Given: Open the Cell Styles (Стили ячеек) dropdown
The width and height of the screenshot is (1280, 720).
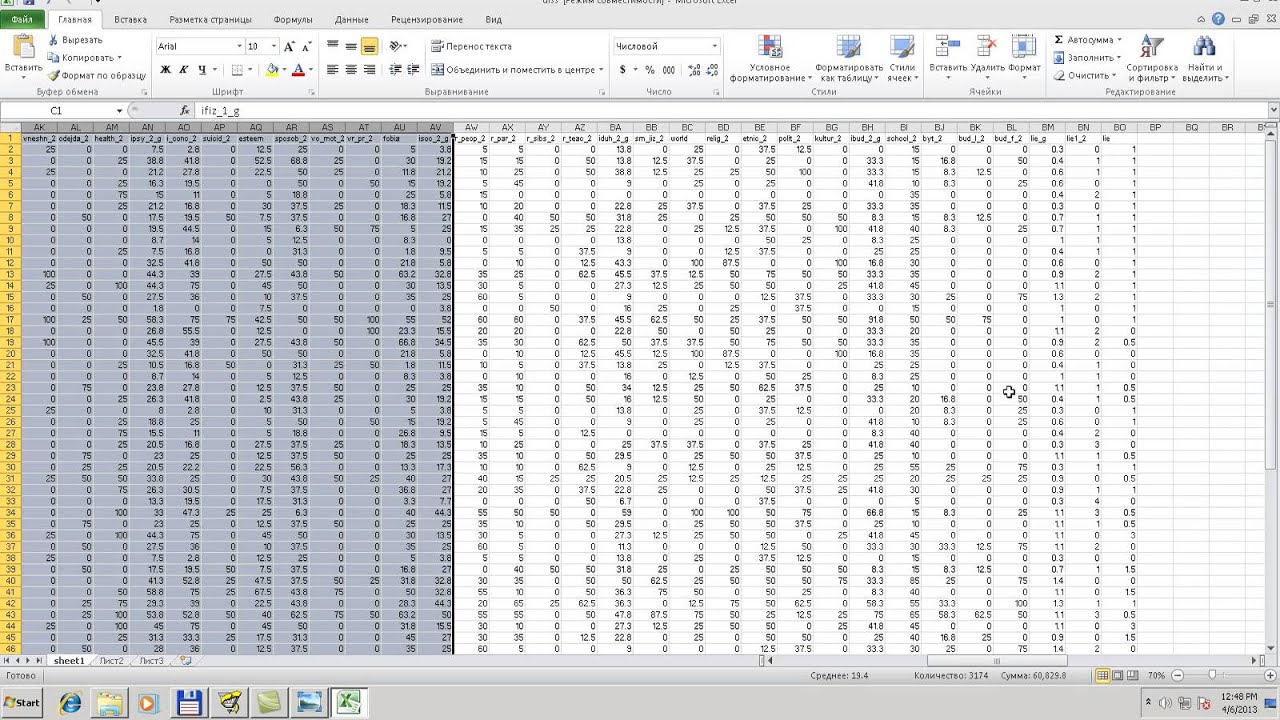Looking at the screenshot, I should coord(902,60).
